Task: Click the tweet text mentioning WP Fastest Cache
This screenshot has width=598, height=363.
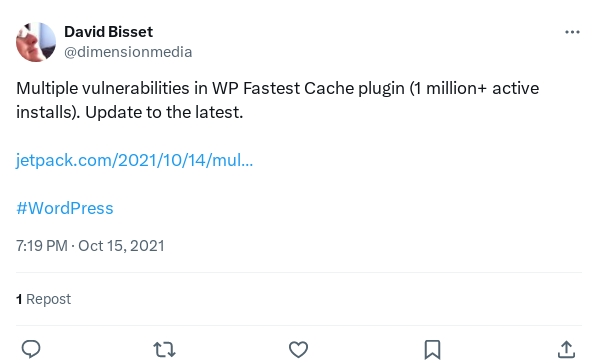Action: click(278, 100)
